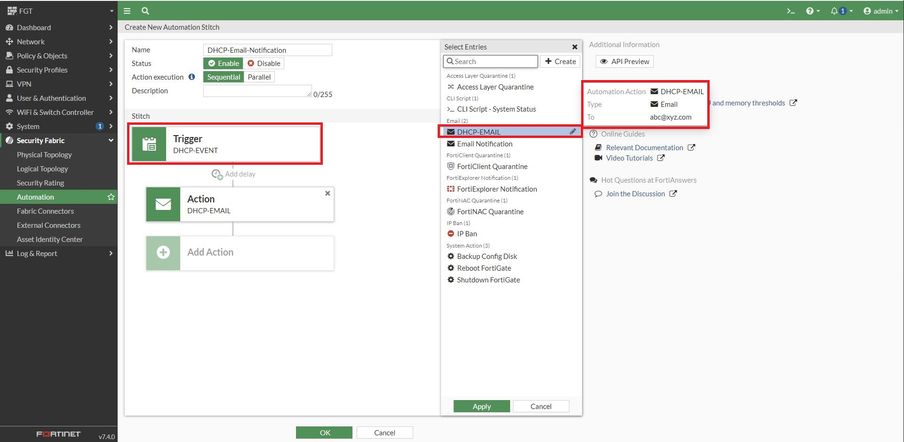Click Apply in Select Entries panel
Screen dimensions: 904x442
[x=481, y=406]
